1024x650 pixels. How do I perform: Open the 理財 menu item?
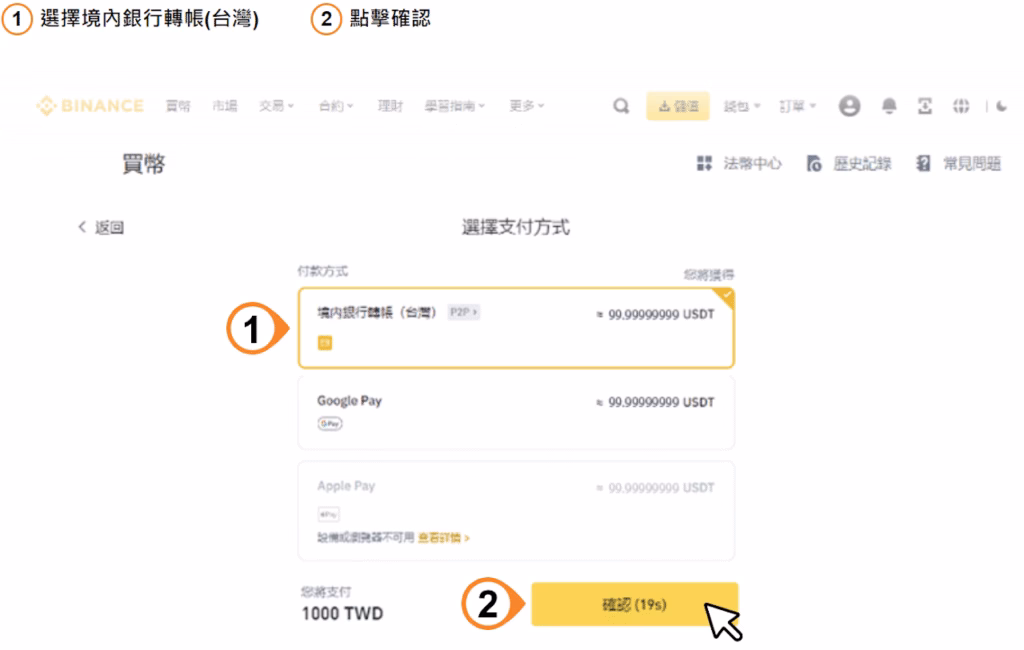(390, 106)
